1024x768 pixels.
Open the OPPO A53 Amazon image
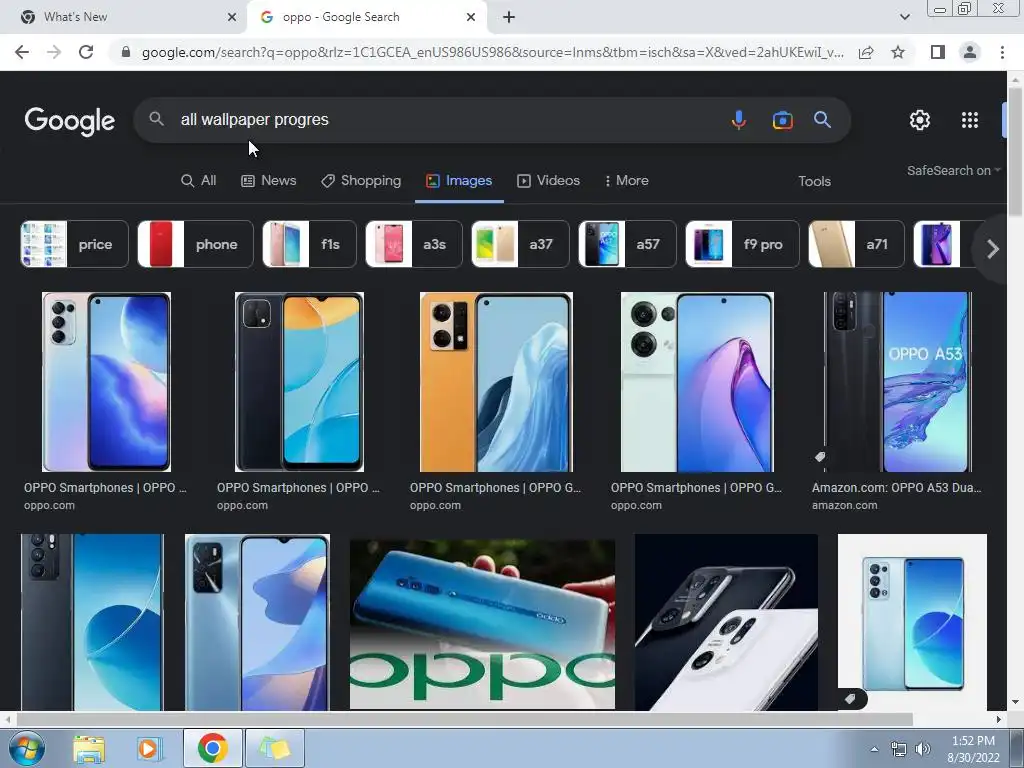coord(899,382)
